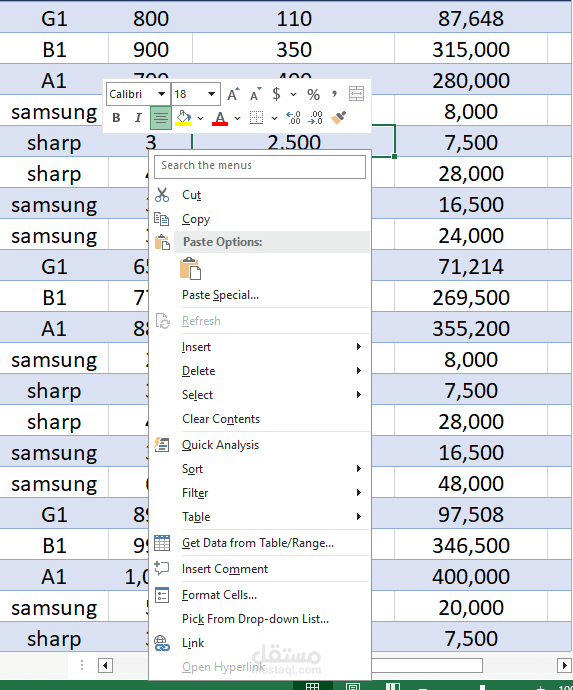
Task: Expand the Filter submenu
Action: (x=260, y=493)
